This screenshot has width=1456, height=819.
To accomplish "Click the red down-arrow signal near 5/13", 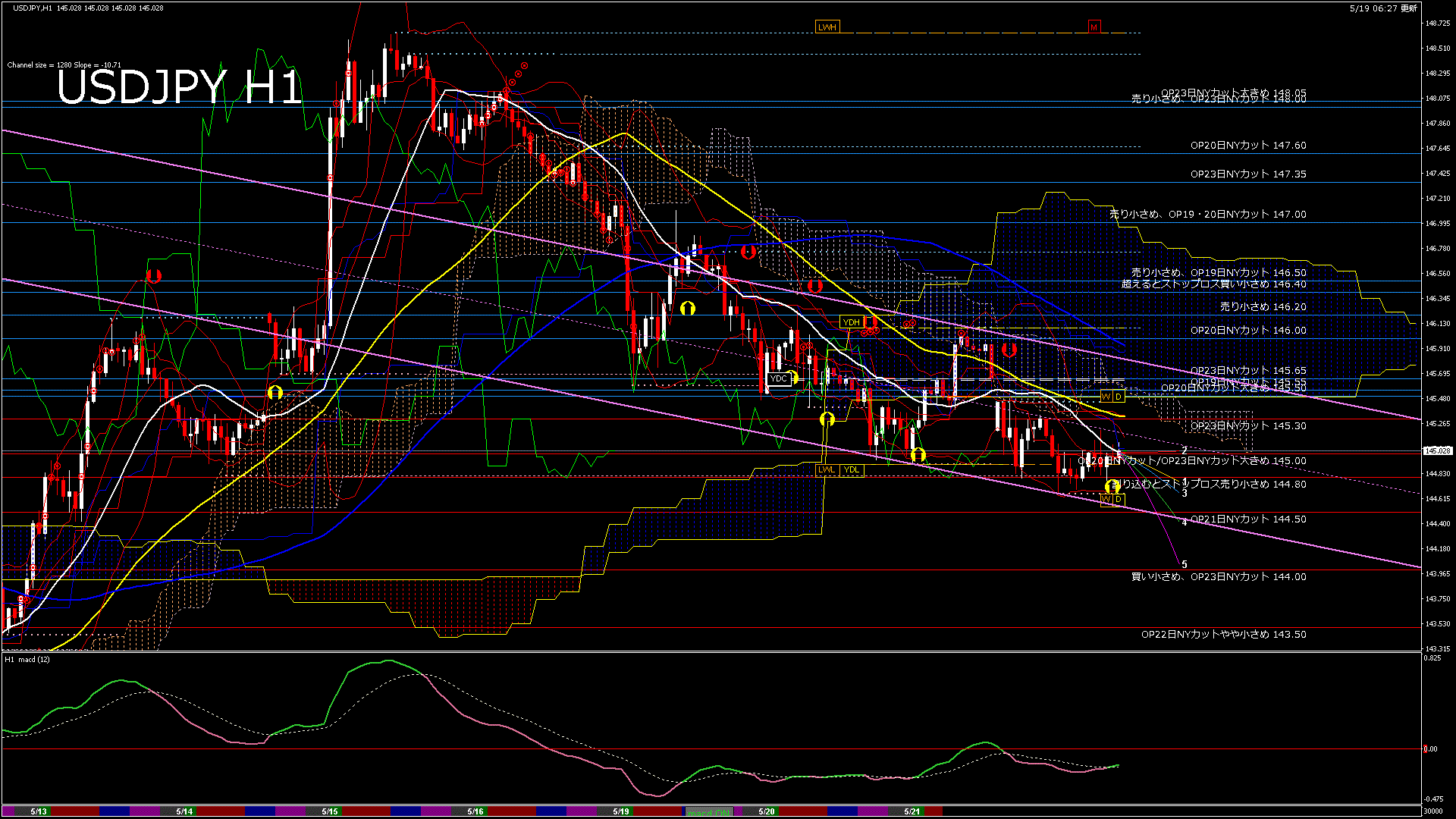I will [154, 276].
